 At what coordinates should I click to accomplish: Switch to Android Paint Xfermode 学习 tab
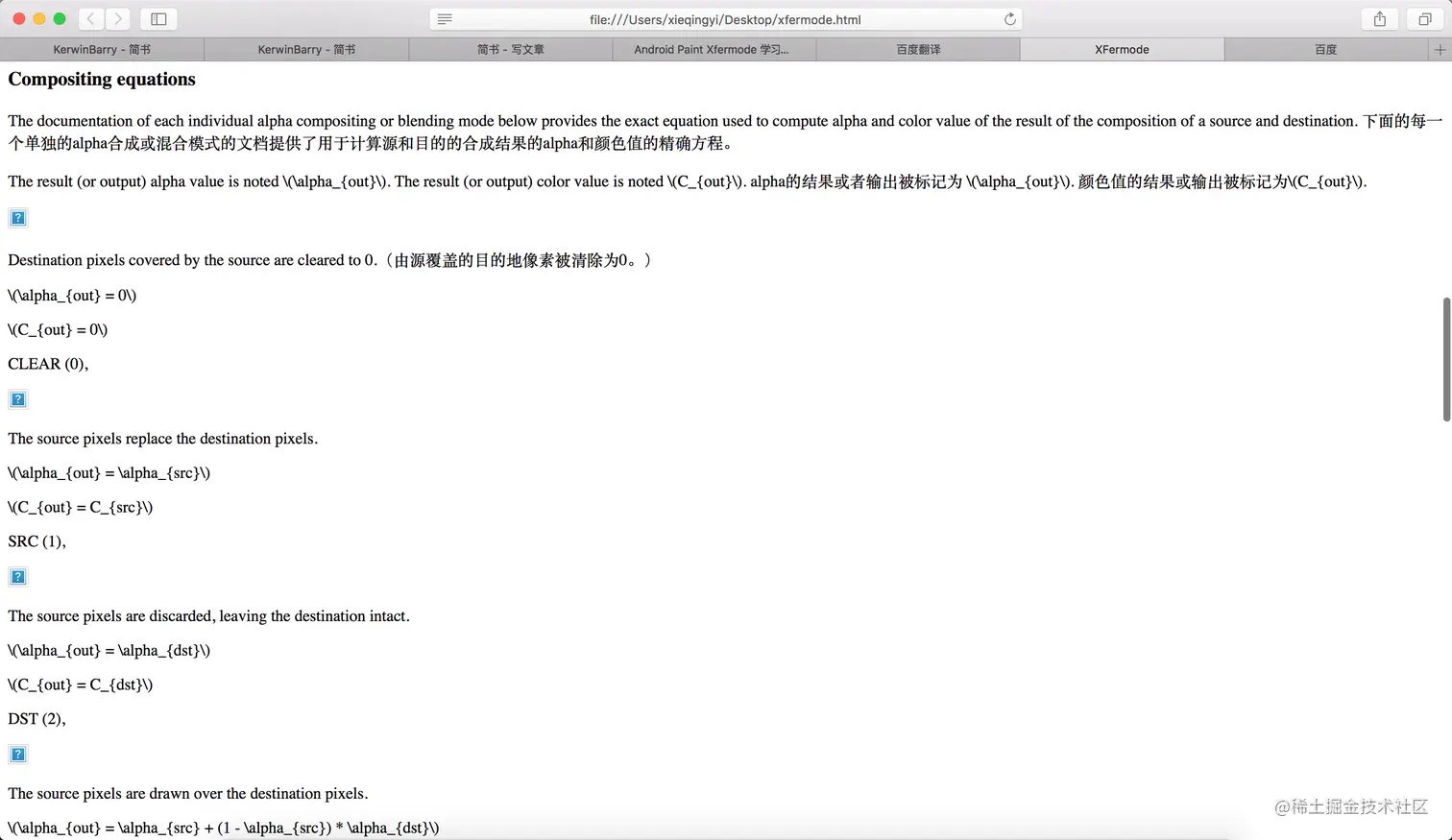[x=714, y=49]
